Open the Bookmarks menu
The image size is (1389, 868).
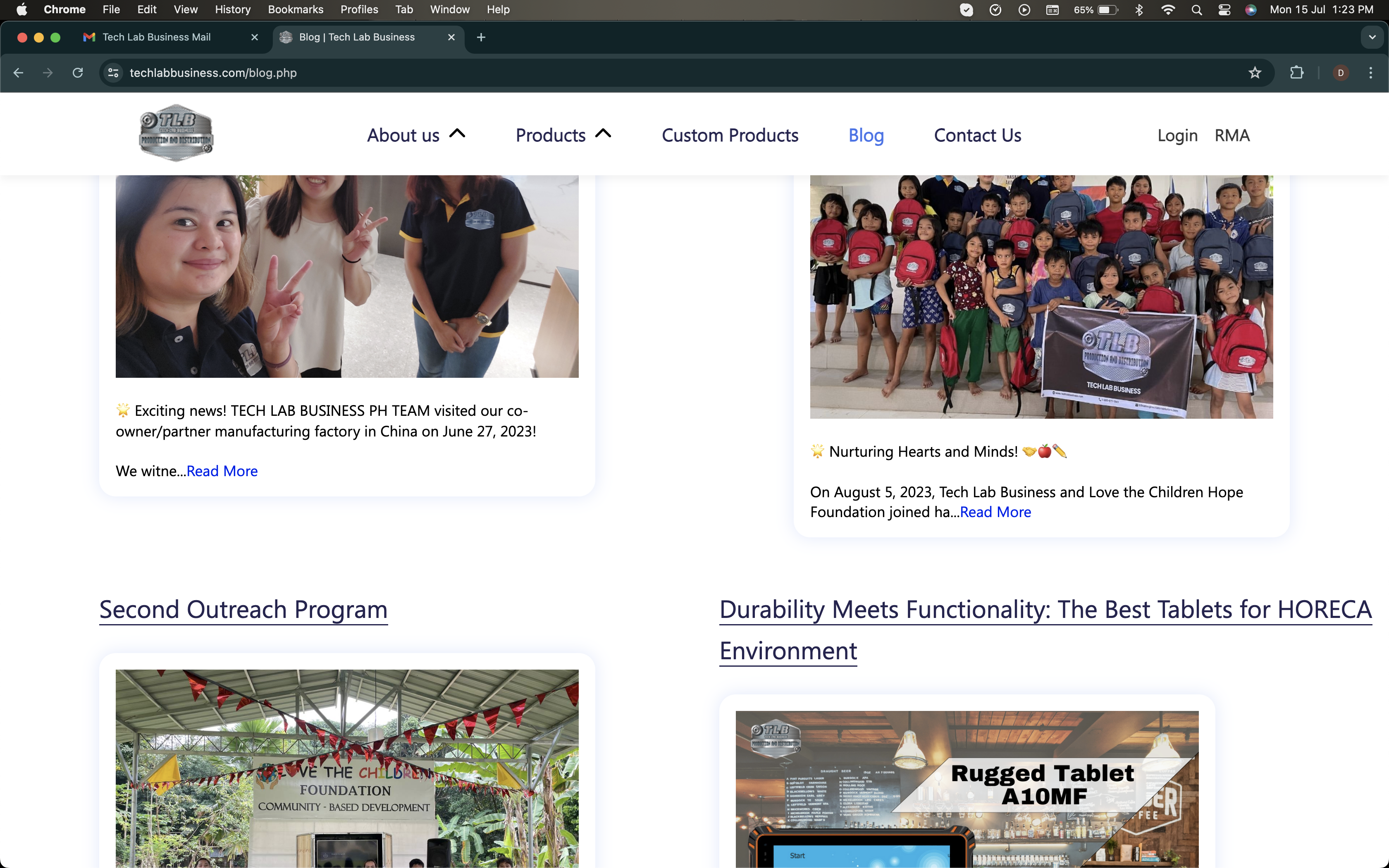coord(296,10)
